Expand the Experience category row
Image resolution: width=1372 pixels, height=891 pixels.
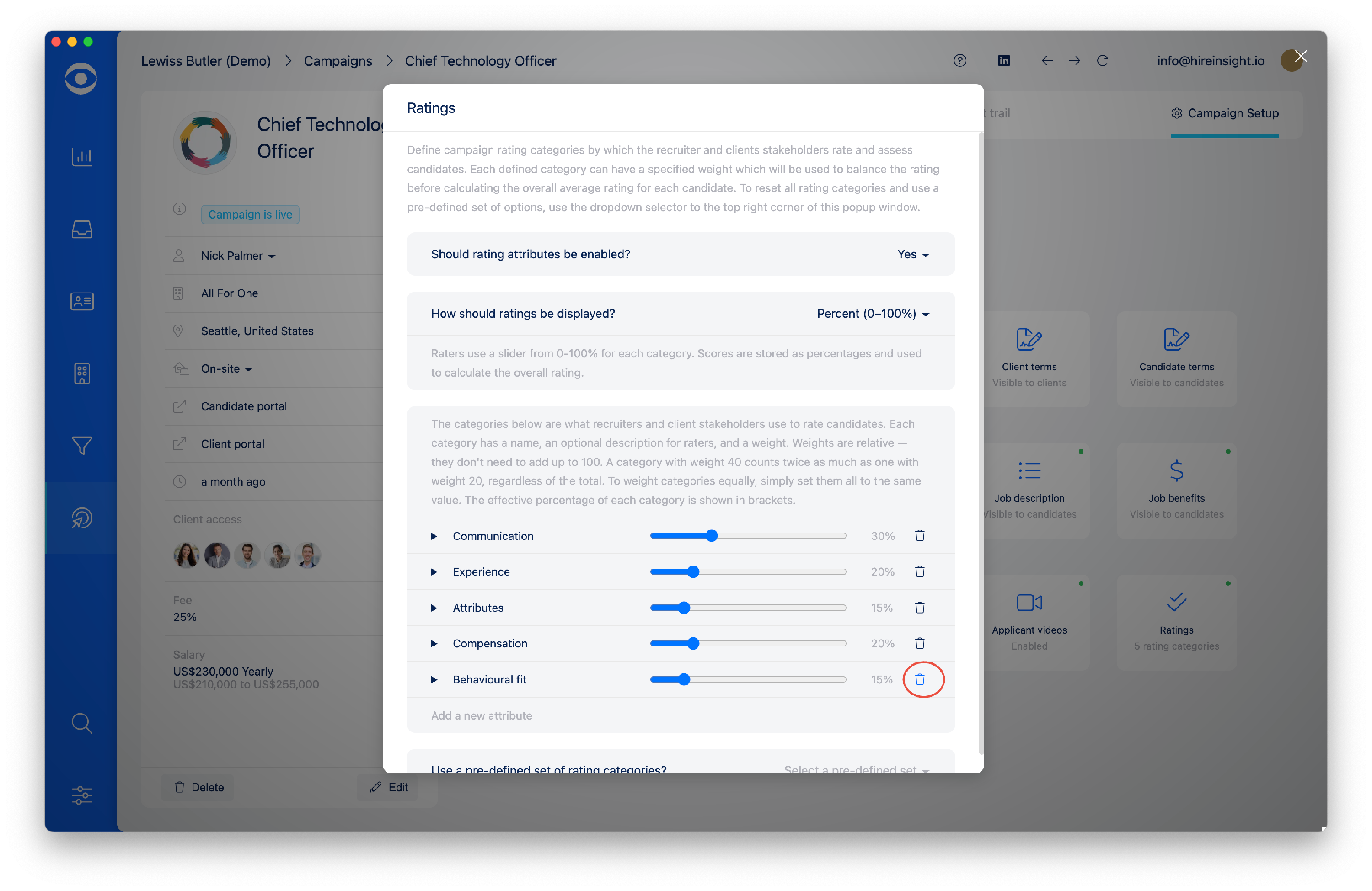click(434, 572)
